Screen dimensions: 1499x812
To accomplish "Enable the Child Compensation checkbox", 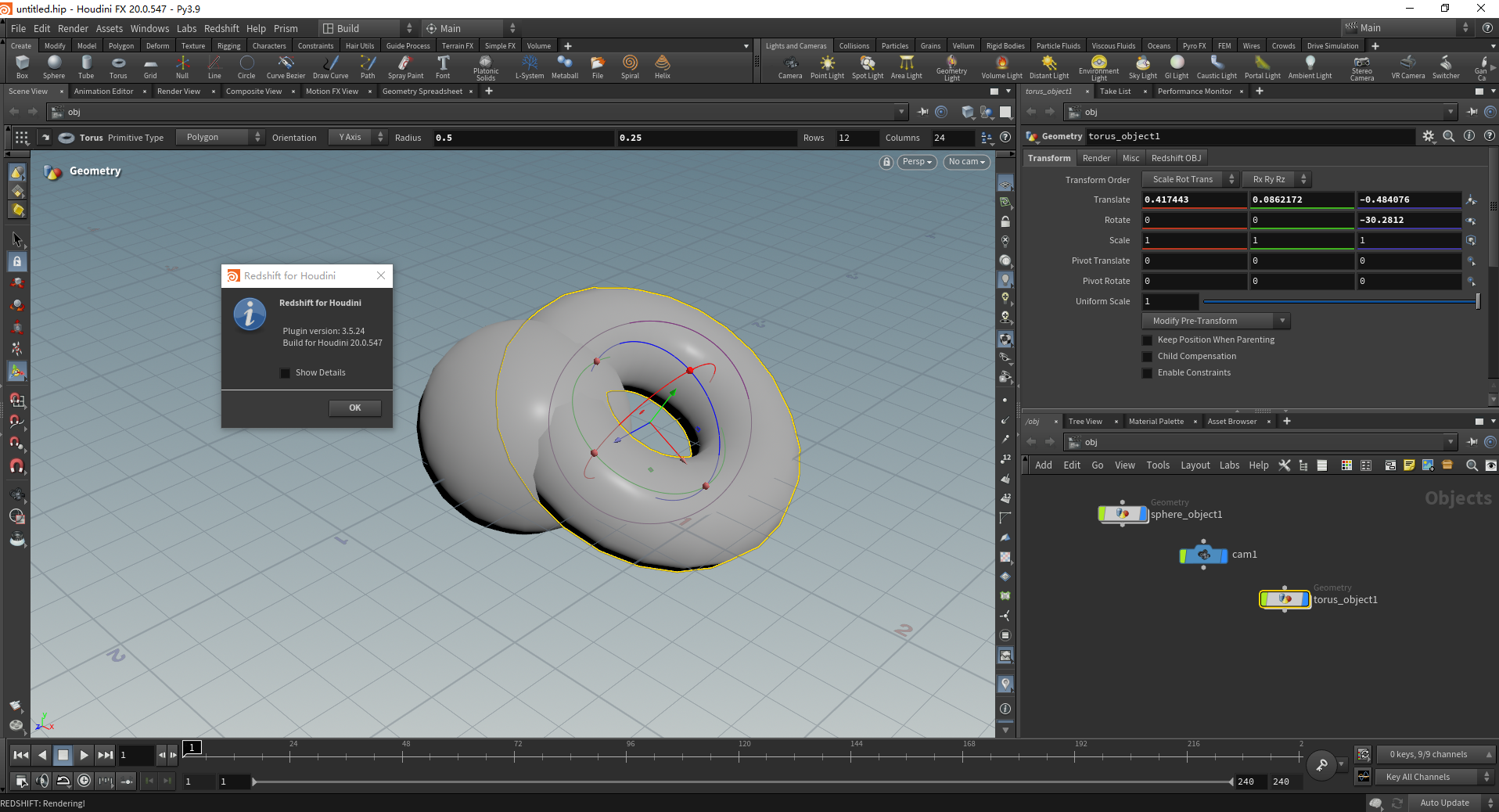I will (x=1148, y=357).
